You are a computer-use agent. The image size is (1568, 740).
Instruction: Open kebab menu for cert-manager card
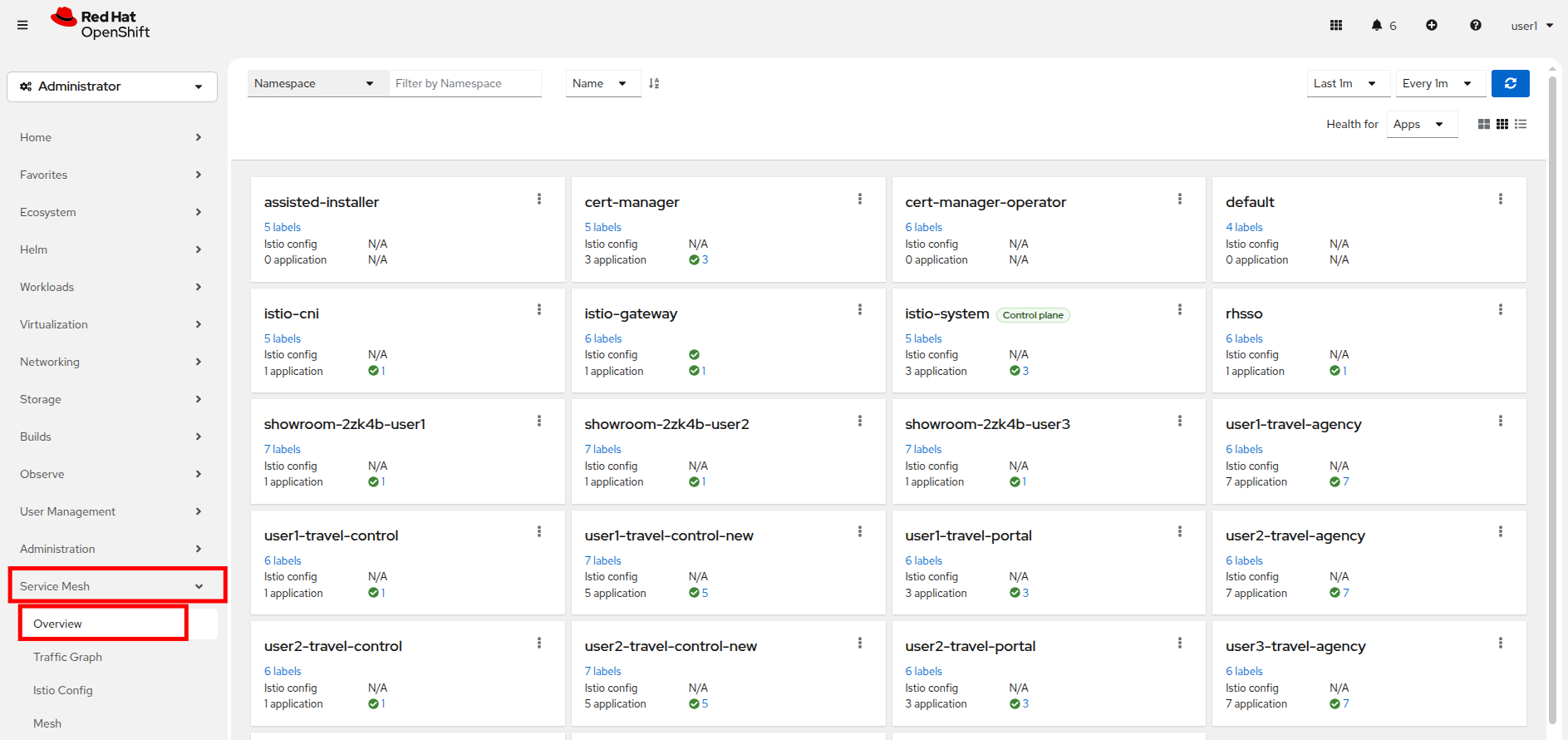[x=859, y=199]
